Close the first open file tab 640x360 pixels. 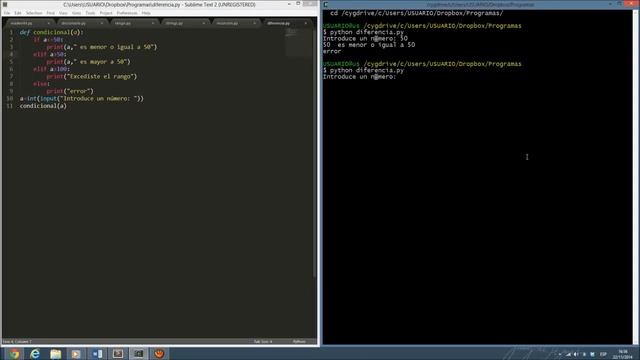click(x=49, y=23)
